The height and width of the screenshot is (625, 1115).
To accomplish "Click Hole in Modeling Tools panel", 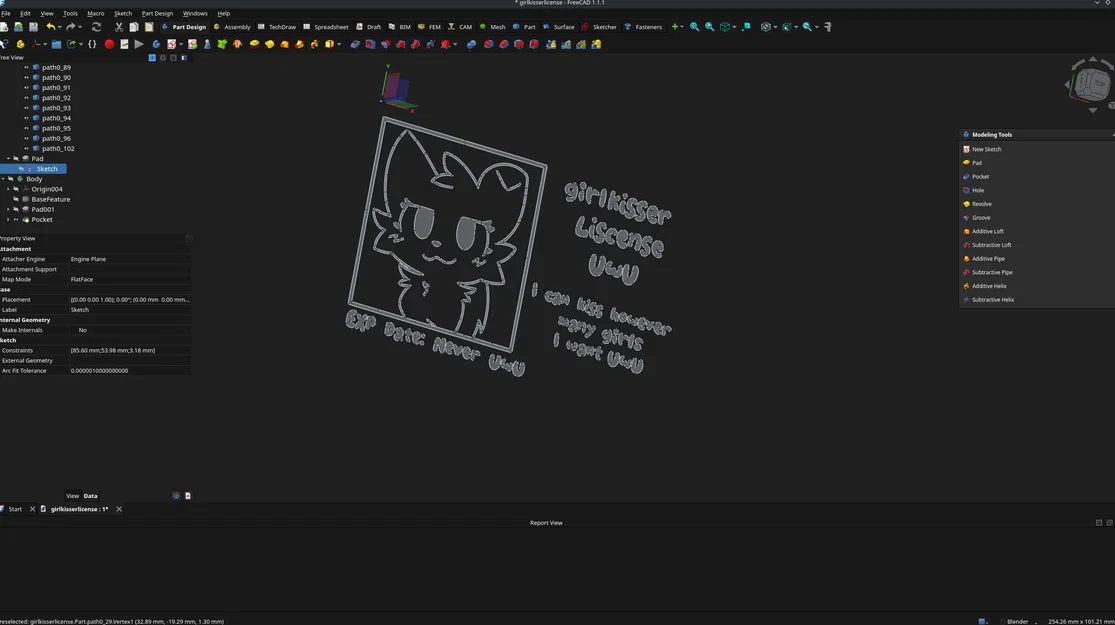I will [978, 190].
